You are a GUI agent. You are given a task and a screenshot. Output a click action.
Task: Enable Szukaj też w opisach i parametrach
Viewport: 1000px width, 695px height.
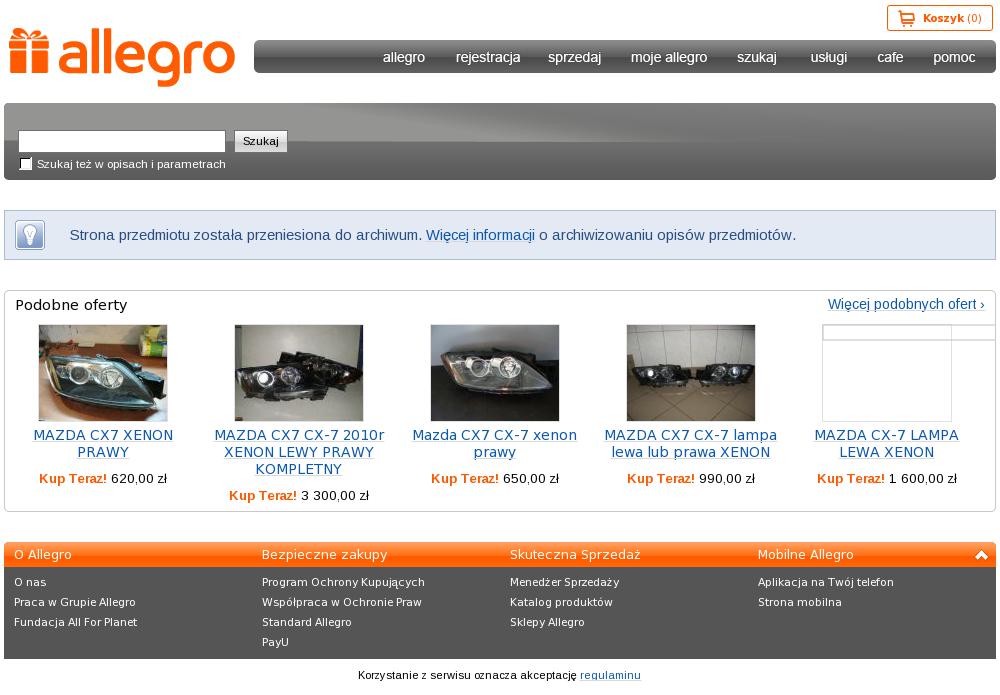(26, 164)
